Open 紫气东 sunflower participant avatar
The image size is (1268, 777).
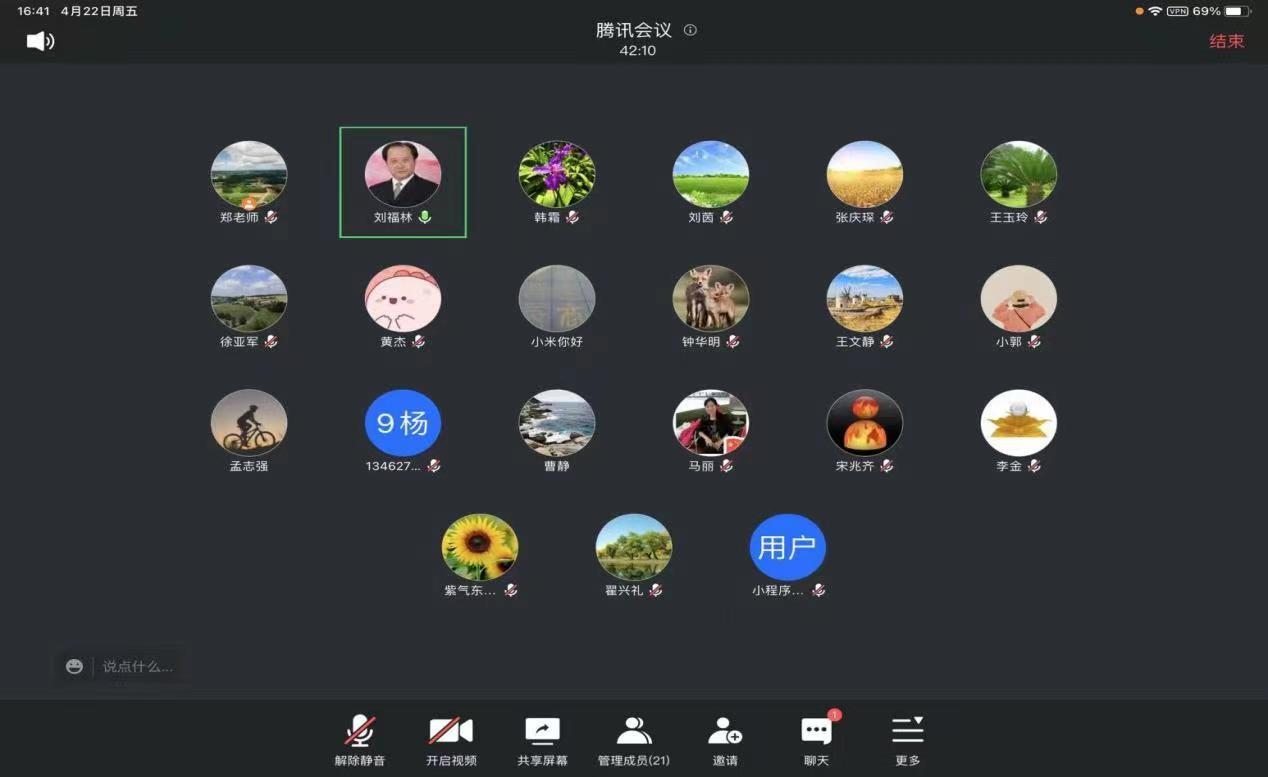(x=480, y=548)
